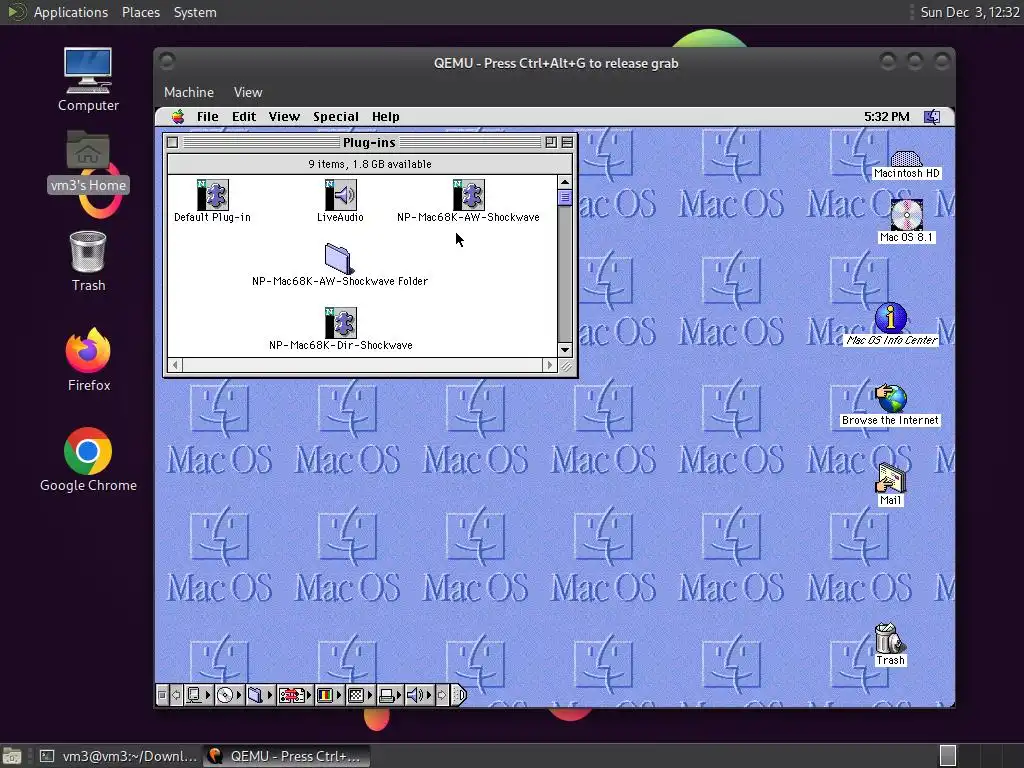The image size is (1024, 768).
Task: Open the Mac OS View menu
Action: tap(284, 117)
